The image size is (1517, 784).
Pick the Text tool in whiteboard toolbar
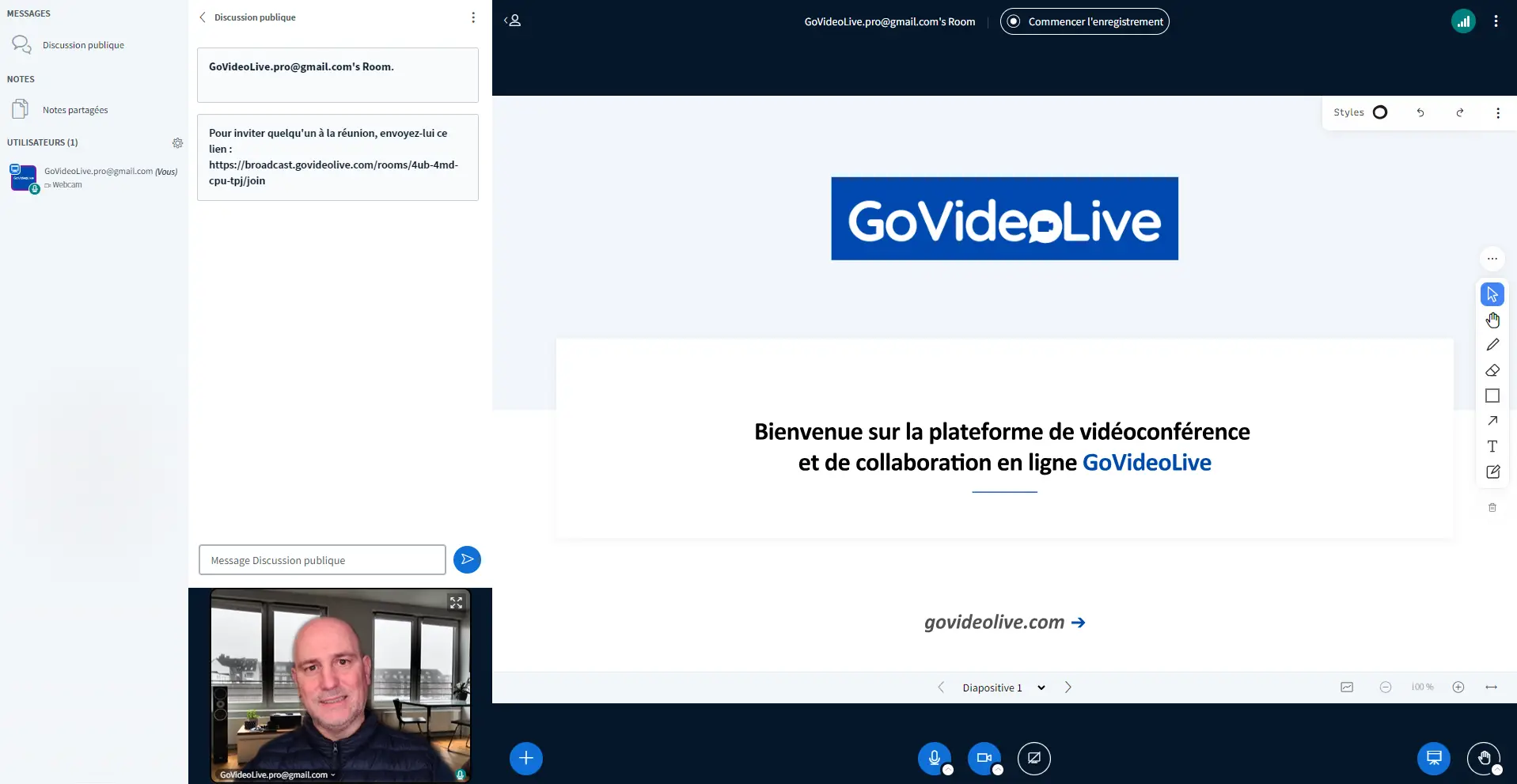[1492, 446]
